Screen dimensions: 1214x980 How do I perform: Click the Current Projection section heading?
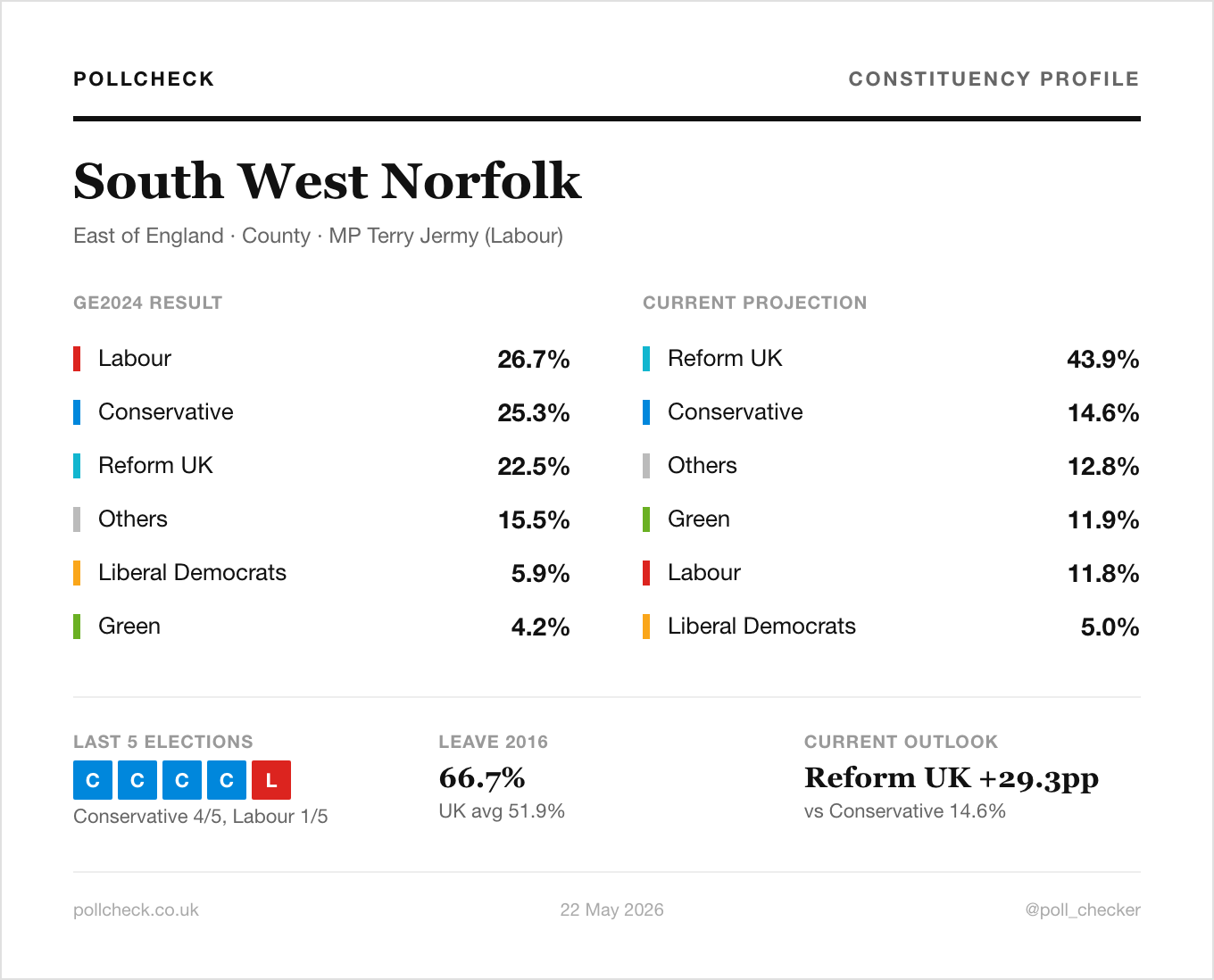(755, 303)
